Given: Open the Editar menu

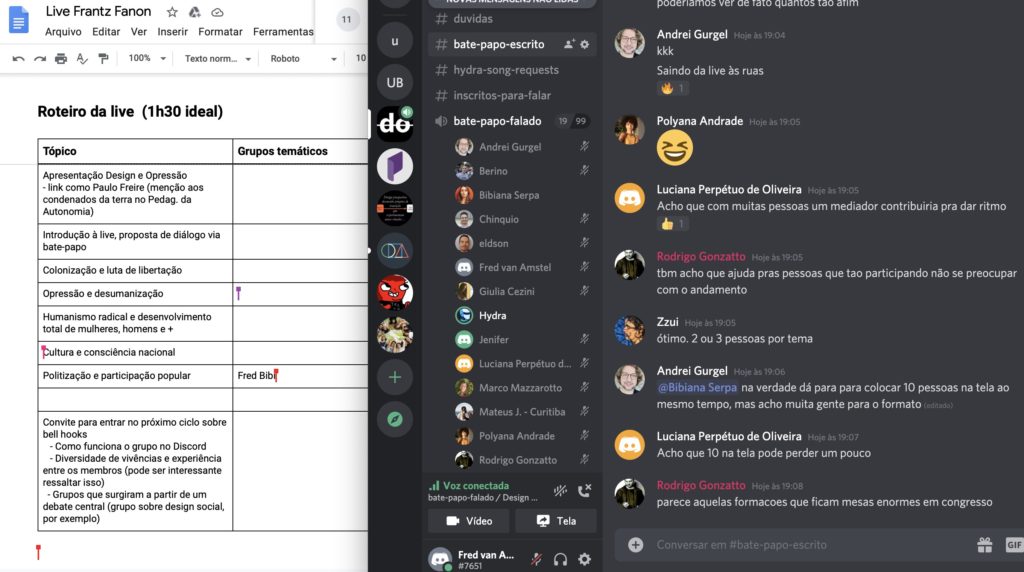Looking at the screenshot, I should (106, 31).
